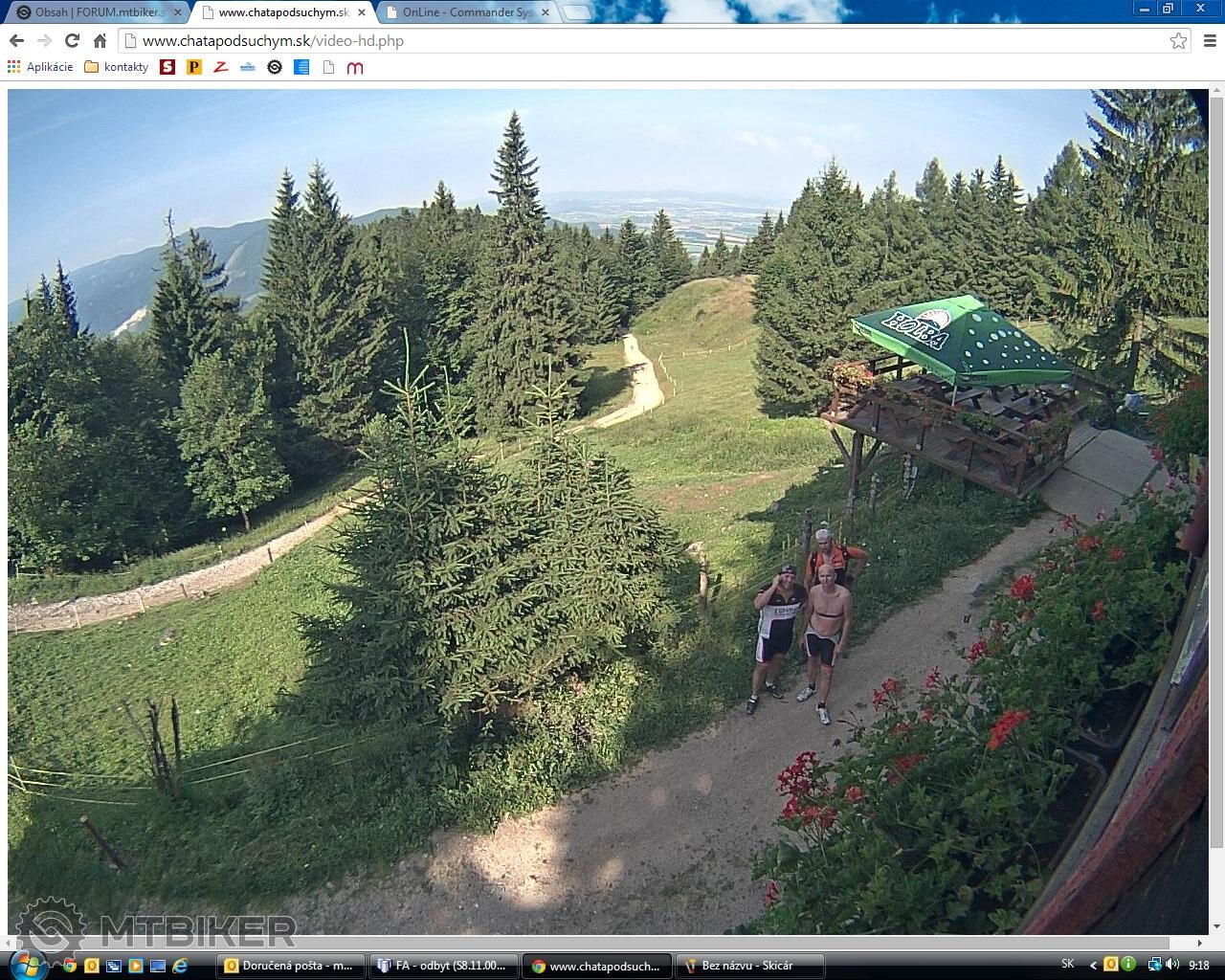Bookmark this page with the star icon
1225x980 pixels.
click(1178, 40)
